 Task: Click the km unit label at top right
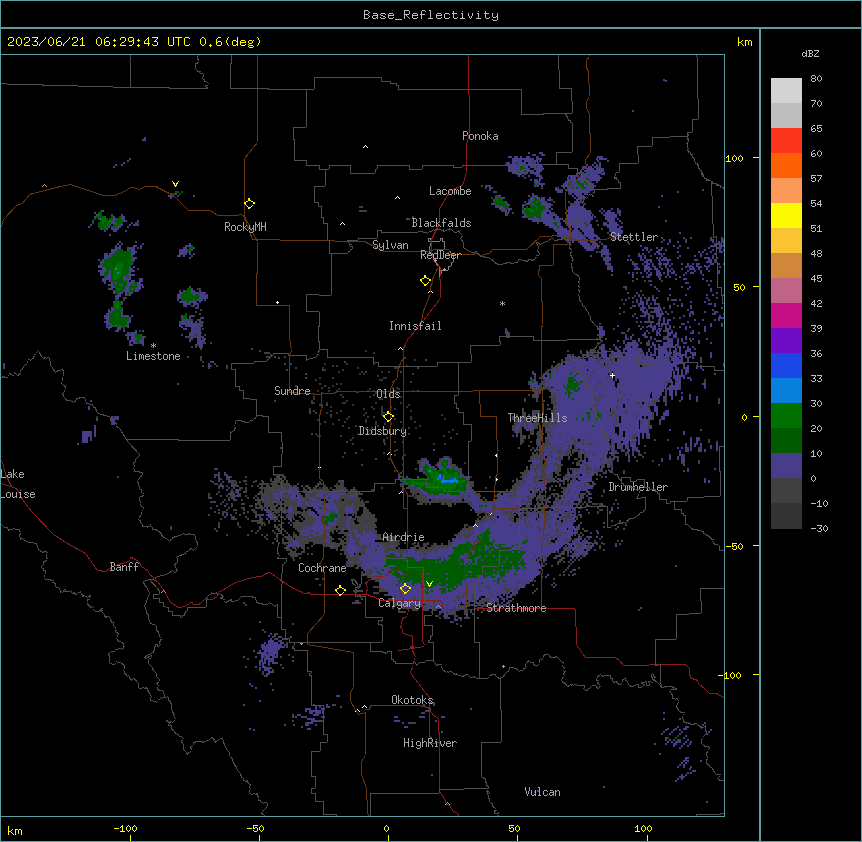click(744, 42)
